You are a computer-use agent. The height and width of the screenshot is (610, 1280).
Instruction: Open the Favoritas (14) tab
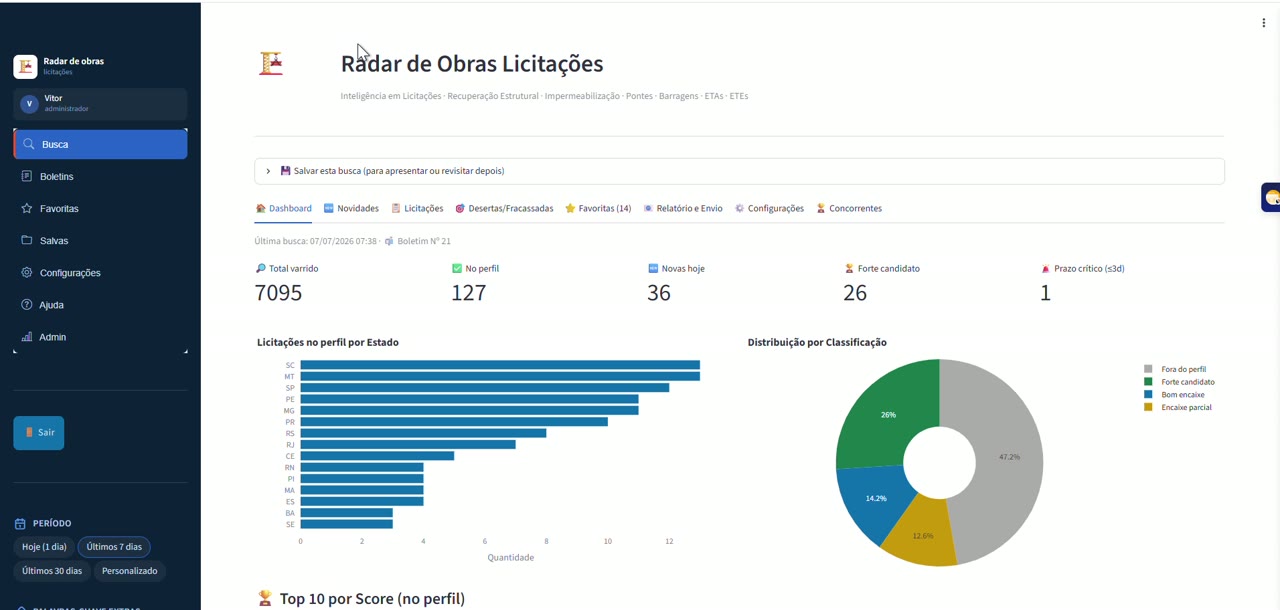click(598, 208)
